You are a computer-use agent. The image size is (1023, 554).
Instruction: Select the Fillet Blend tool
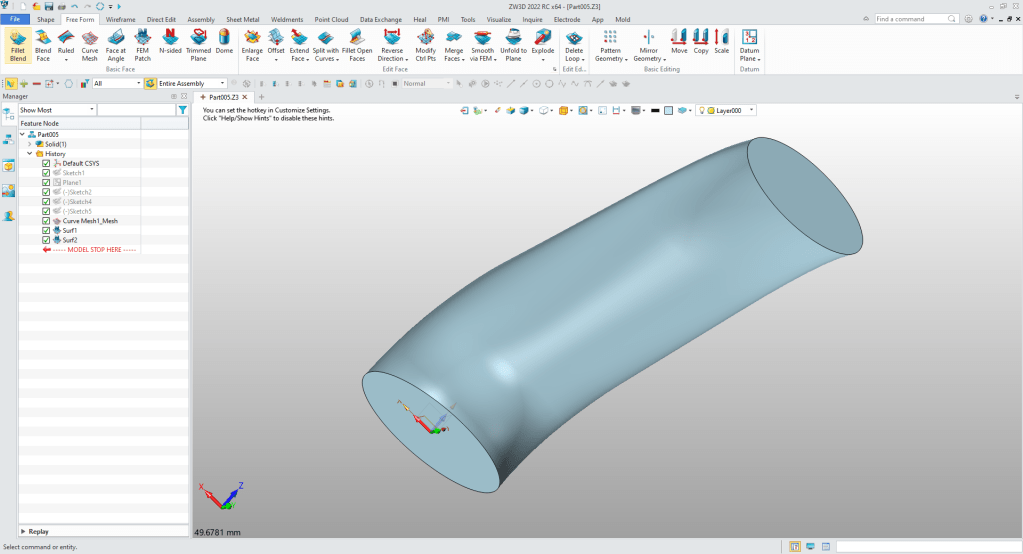coord(17,44)
